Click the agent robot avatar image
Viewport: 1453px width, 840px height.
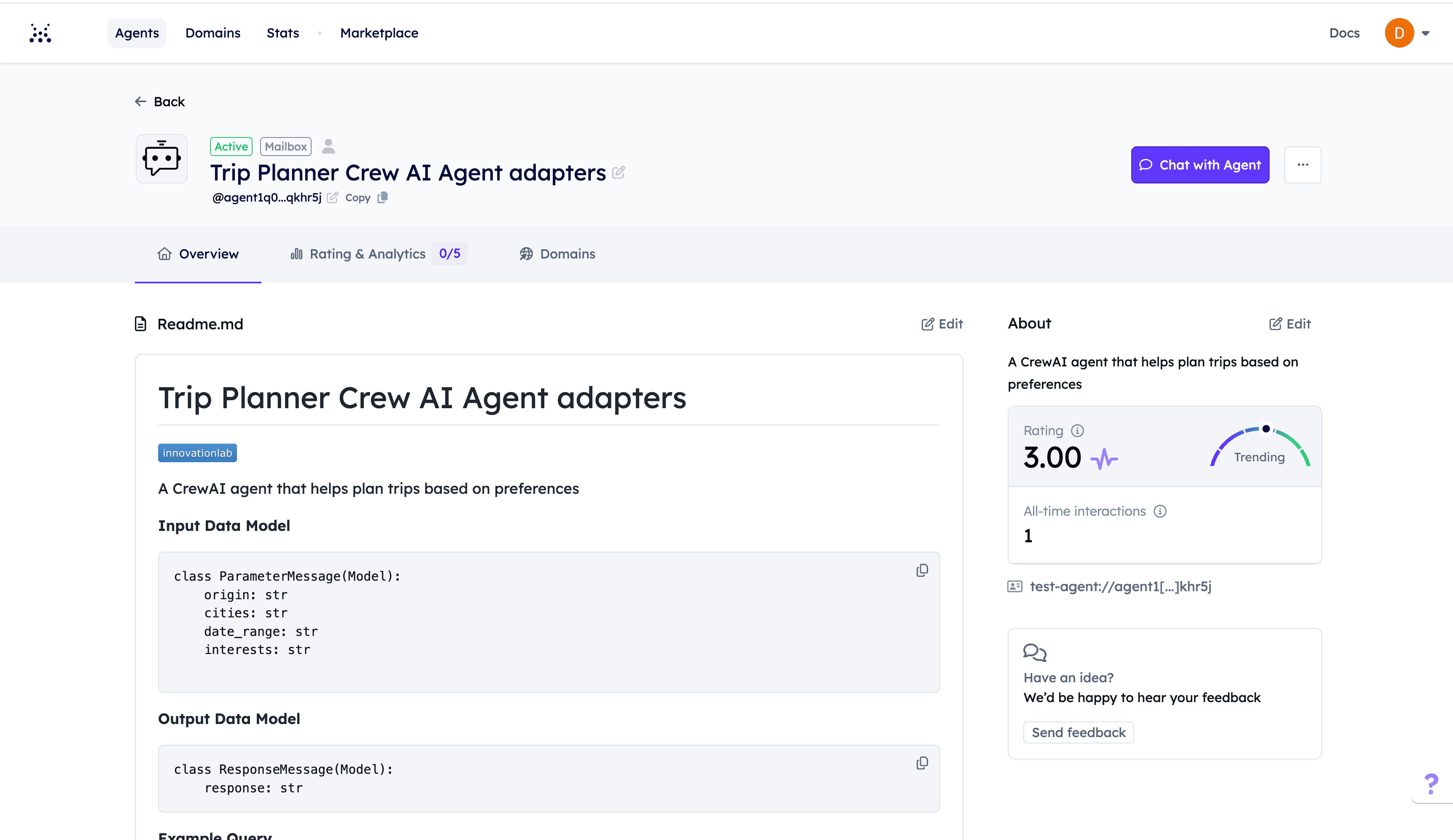pyautogui.click(x=161, y=159)
